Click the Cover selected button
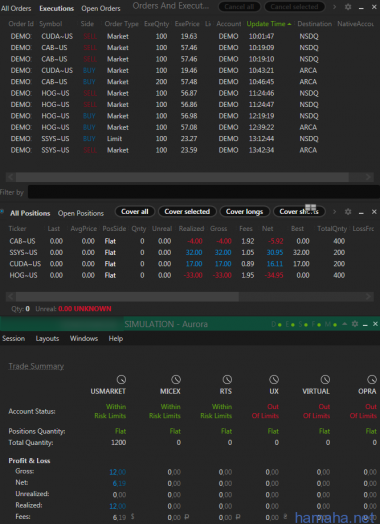The image size is (380, 524). [187, 212]
